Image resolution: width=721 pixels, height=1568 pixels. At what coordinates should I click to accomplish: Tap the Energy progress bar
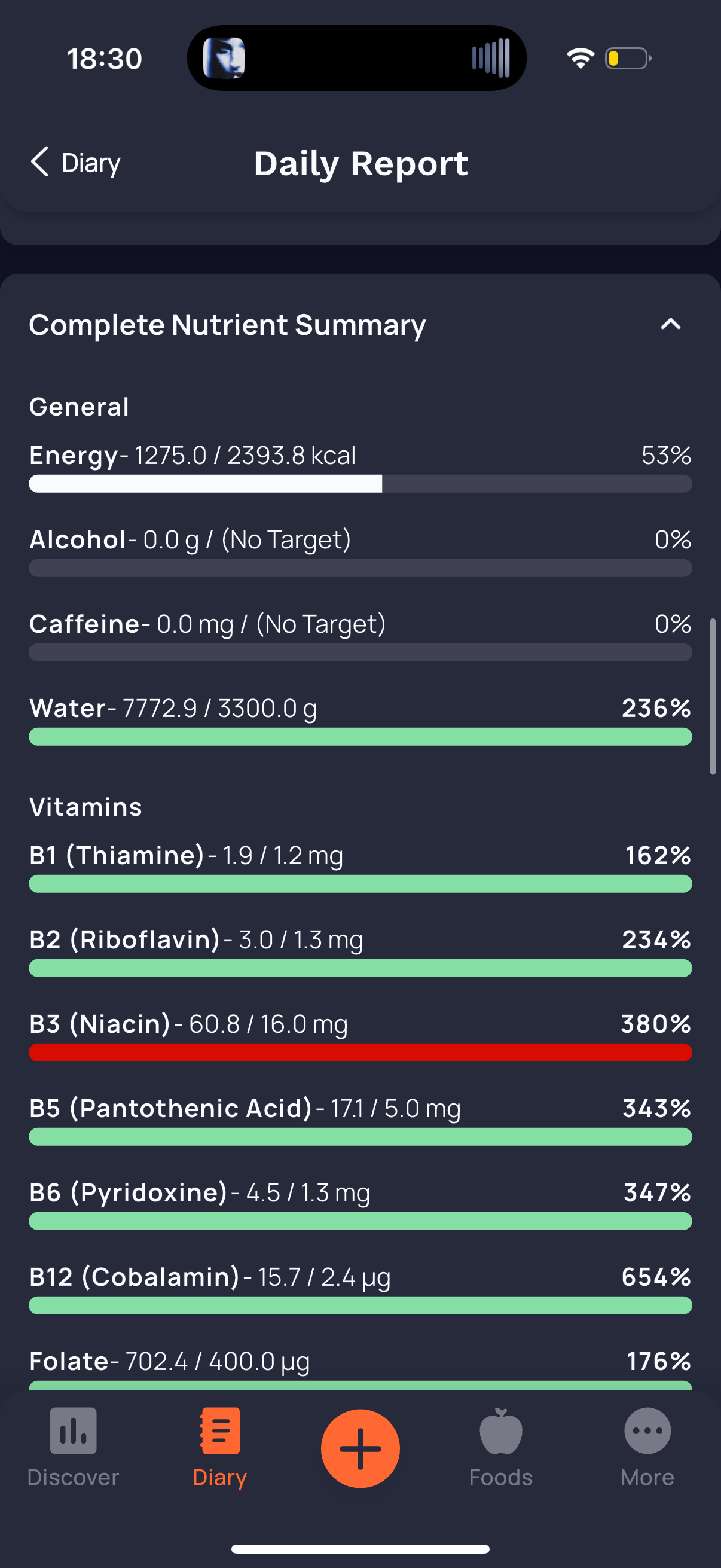click(x=360, y=484)
